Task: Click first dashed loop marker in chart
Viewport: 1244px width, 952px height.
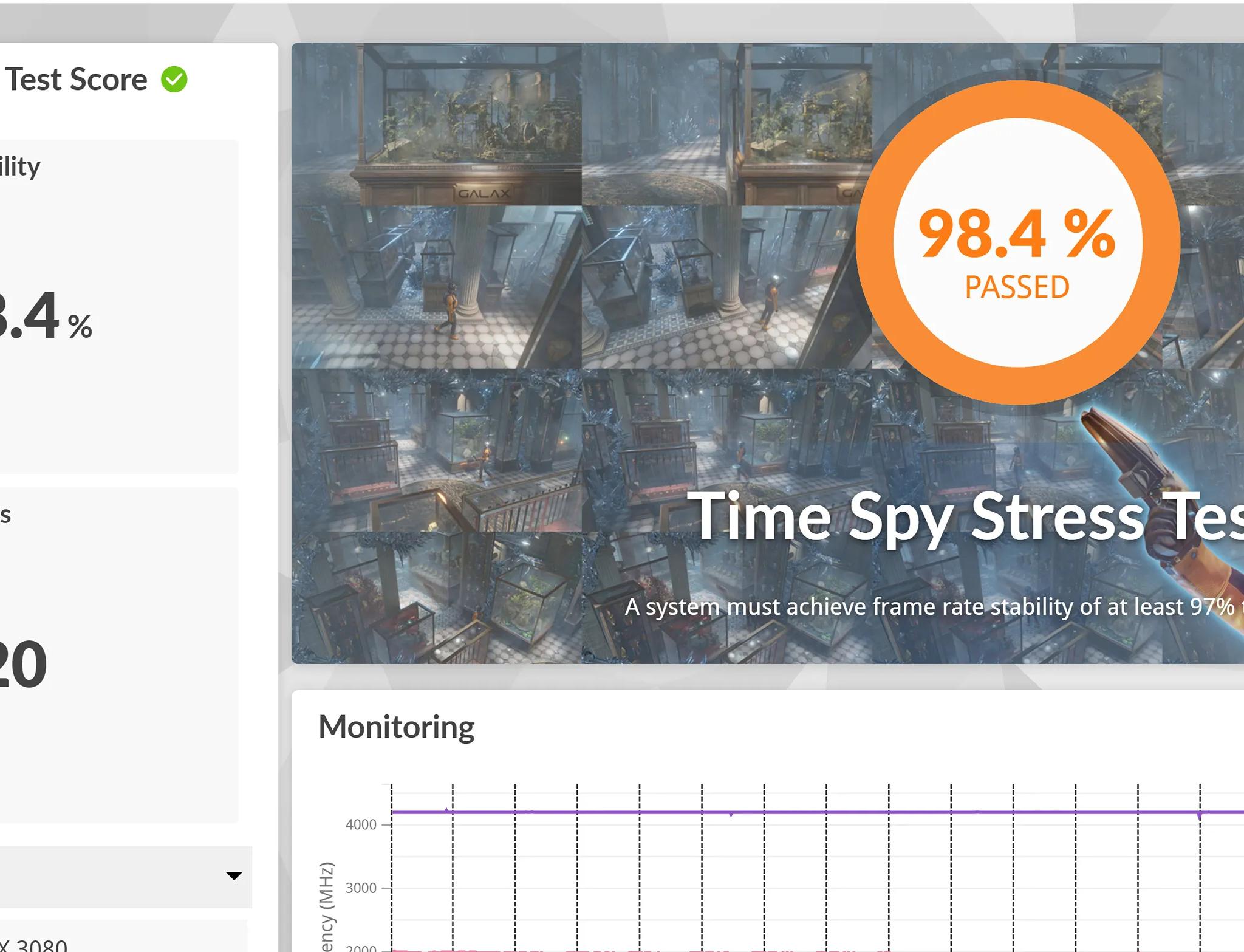Action: click(x=392, y=869)
